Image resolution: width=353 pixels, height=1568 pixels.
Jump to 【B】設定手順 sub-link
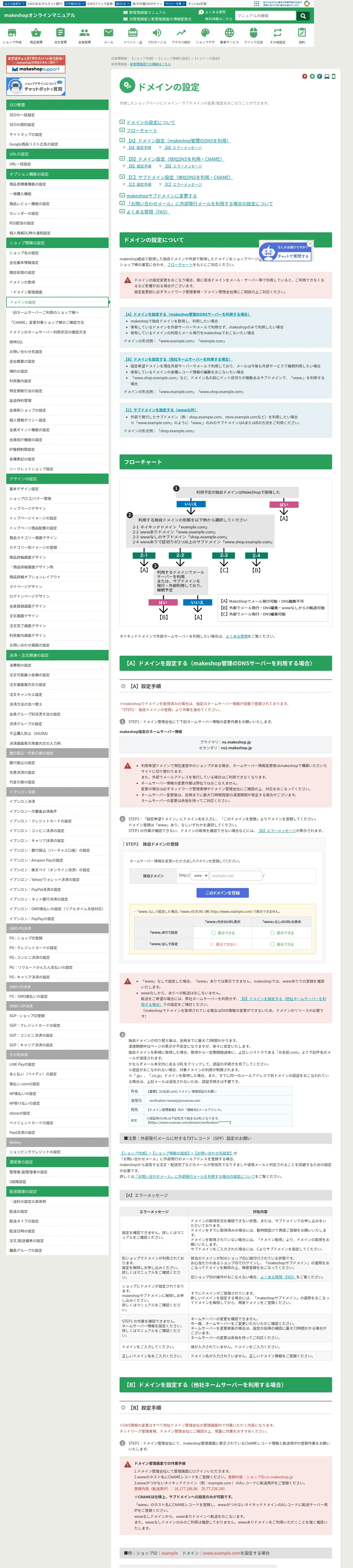coord(139,166)
